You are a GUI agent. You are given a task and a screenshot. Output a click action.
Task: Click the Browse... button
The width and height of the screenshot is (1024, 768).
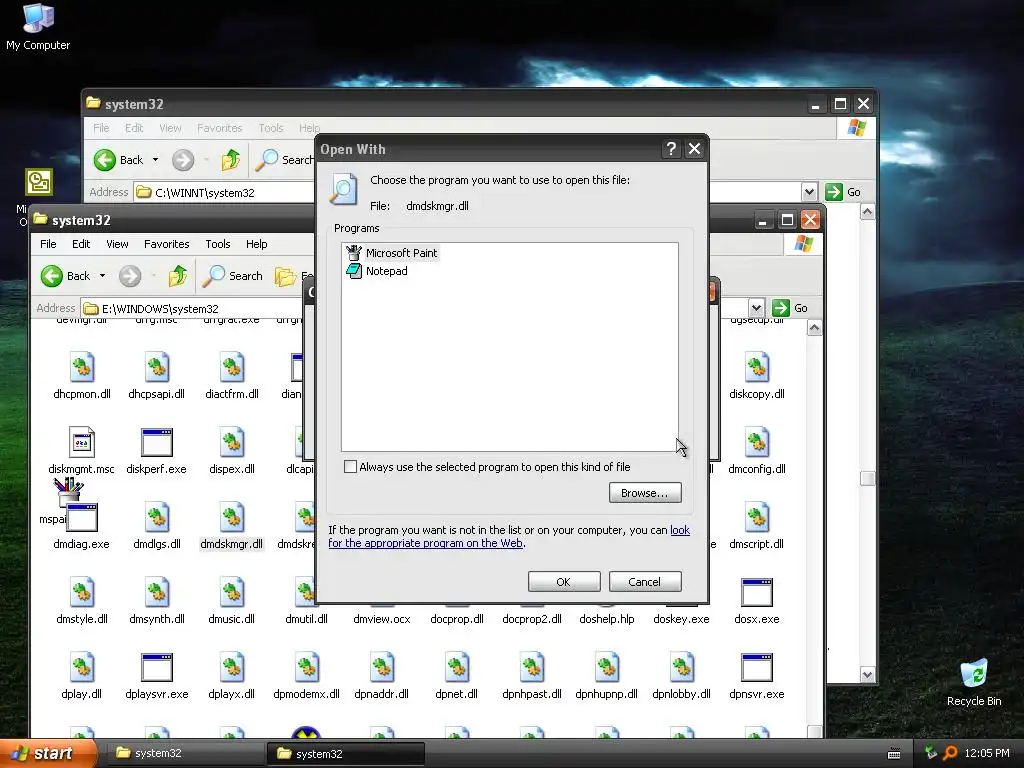645,492
